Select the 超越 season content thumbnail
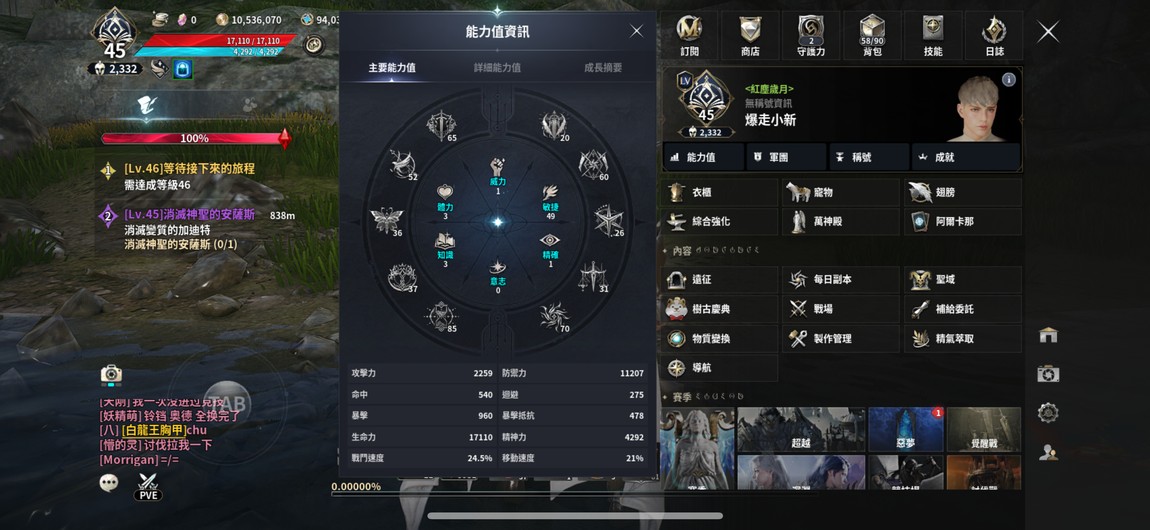Screen dimensions: 1150x530 [x=800, y=429]
